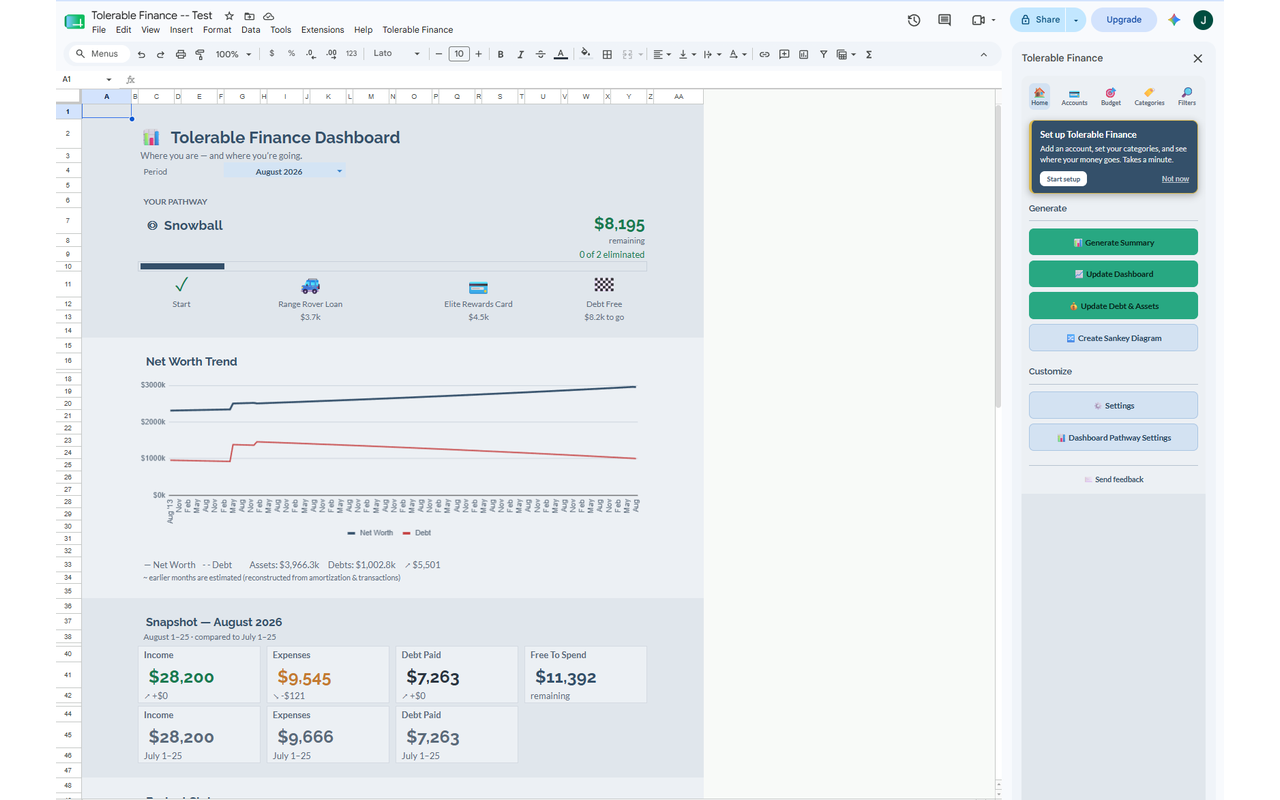Switch to Accounts tab in sidebar

[x=1074, y=96]
